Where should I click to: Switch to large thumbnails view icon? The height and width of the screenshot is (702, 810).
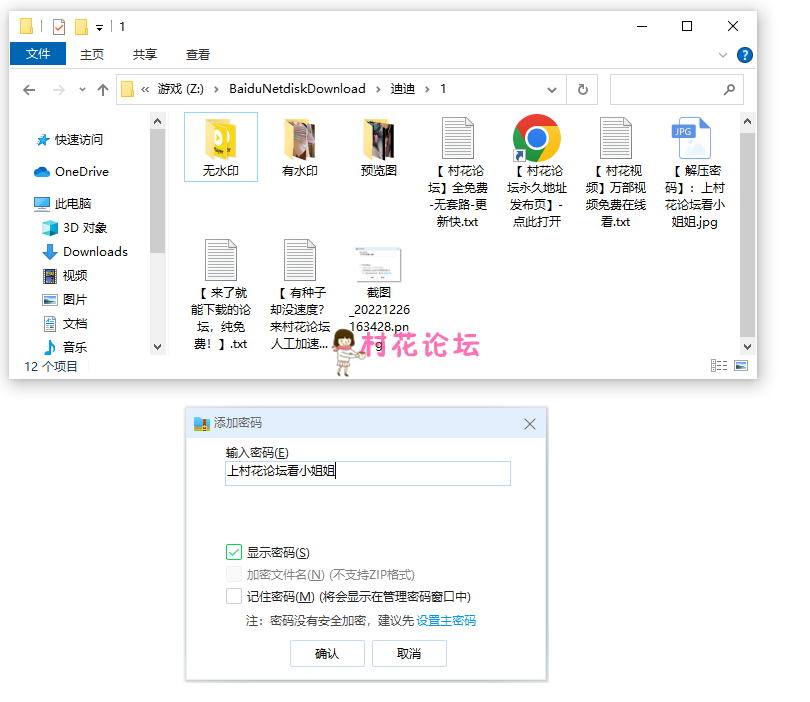(741, 366)
